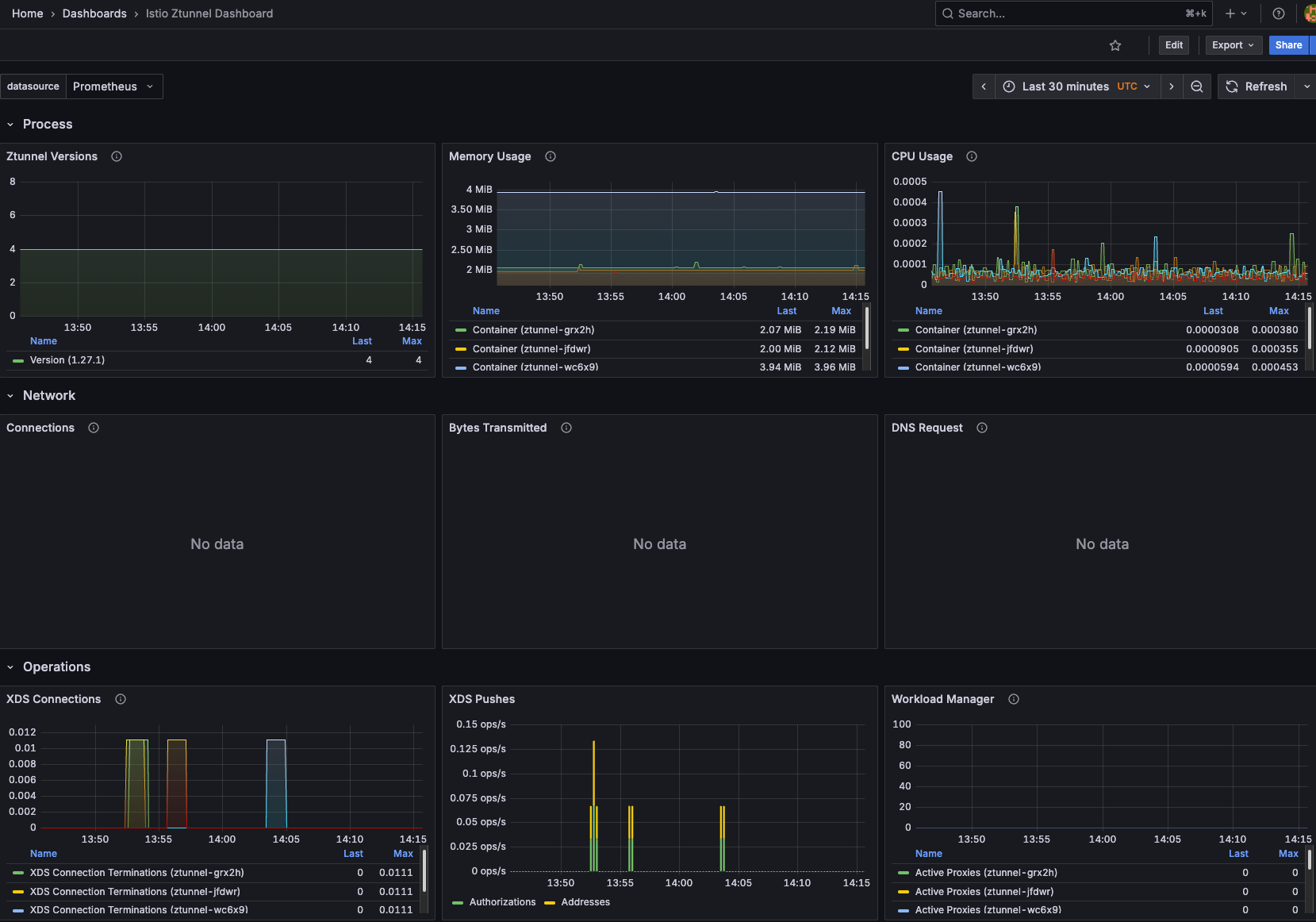Click info icon next to DNS Request
Viewport: 1316px width, 922px height.
click(982, 428)
